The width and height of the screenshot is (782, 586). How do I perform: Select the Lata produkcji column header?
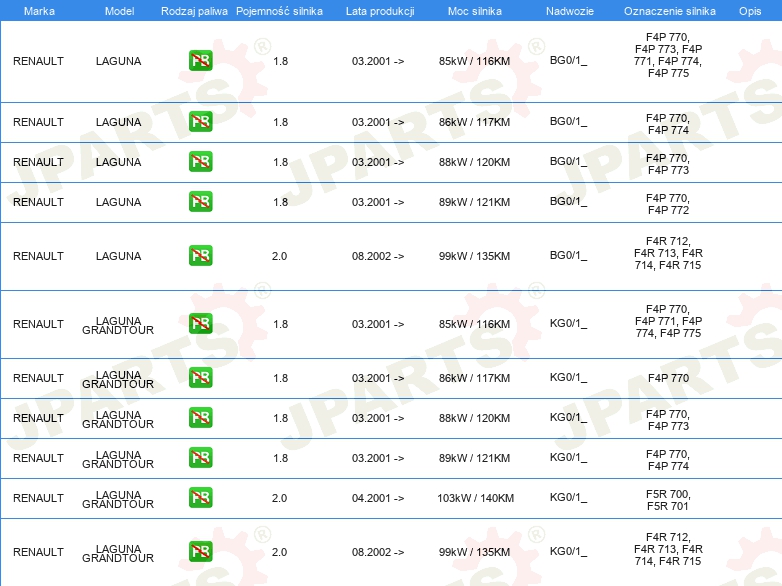click(x=380, y=11)
